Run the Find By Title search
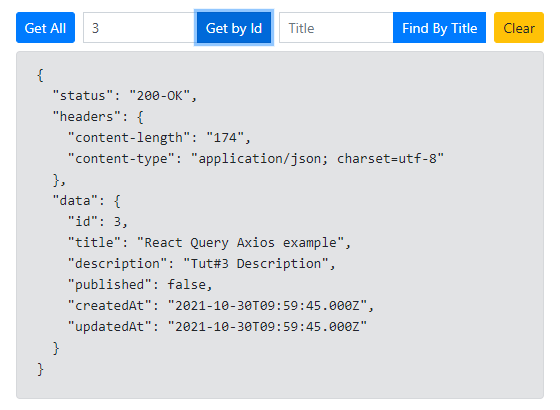The width and height of the screenshot is (560, 410). pyautogui.click(x=439, y=28)
